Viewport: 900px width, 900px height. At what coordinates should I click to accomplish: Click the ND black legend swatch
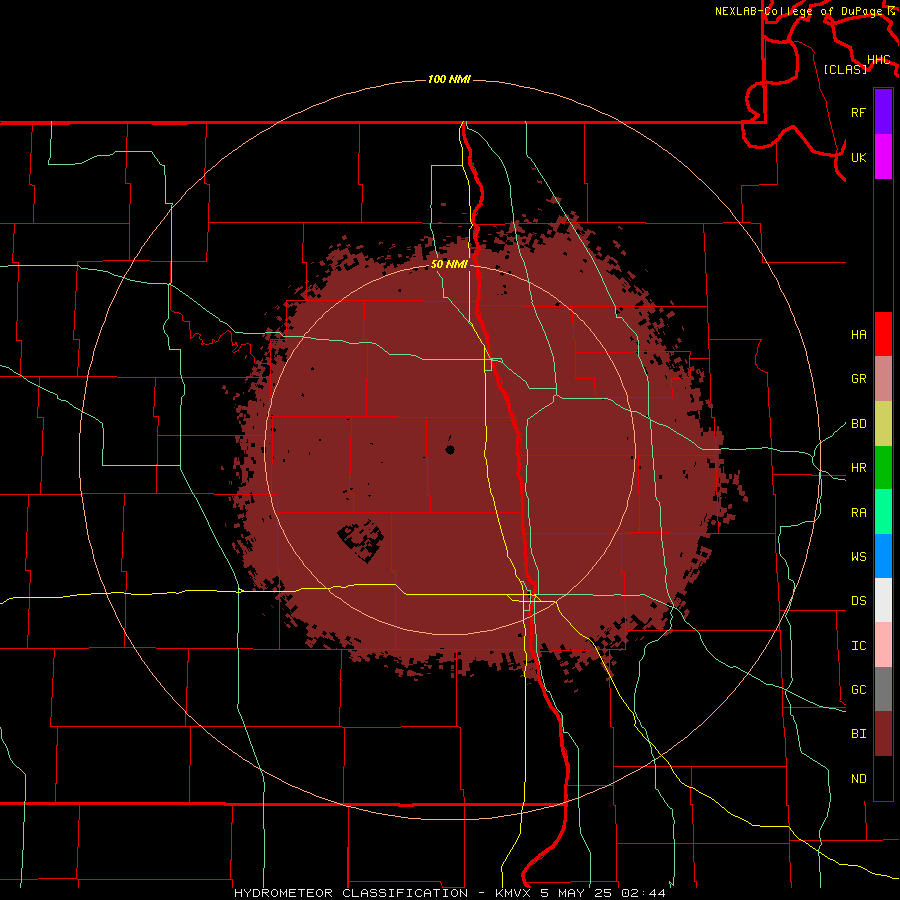[x=883, y=778]
